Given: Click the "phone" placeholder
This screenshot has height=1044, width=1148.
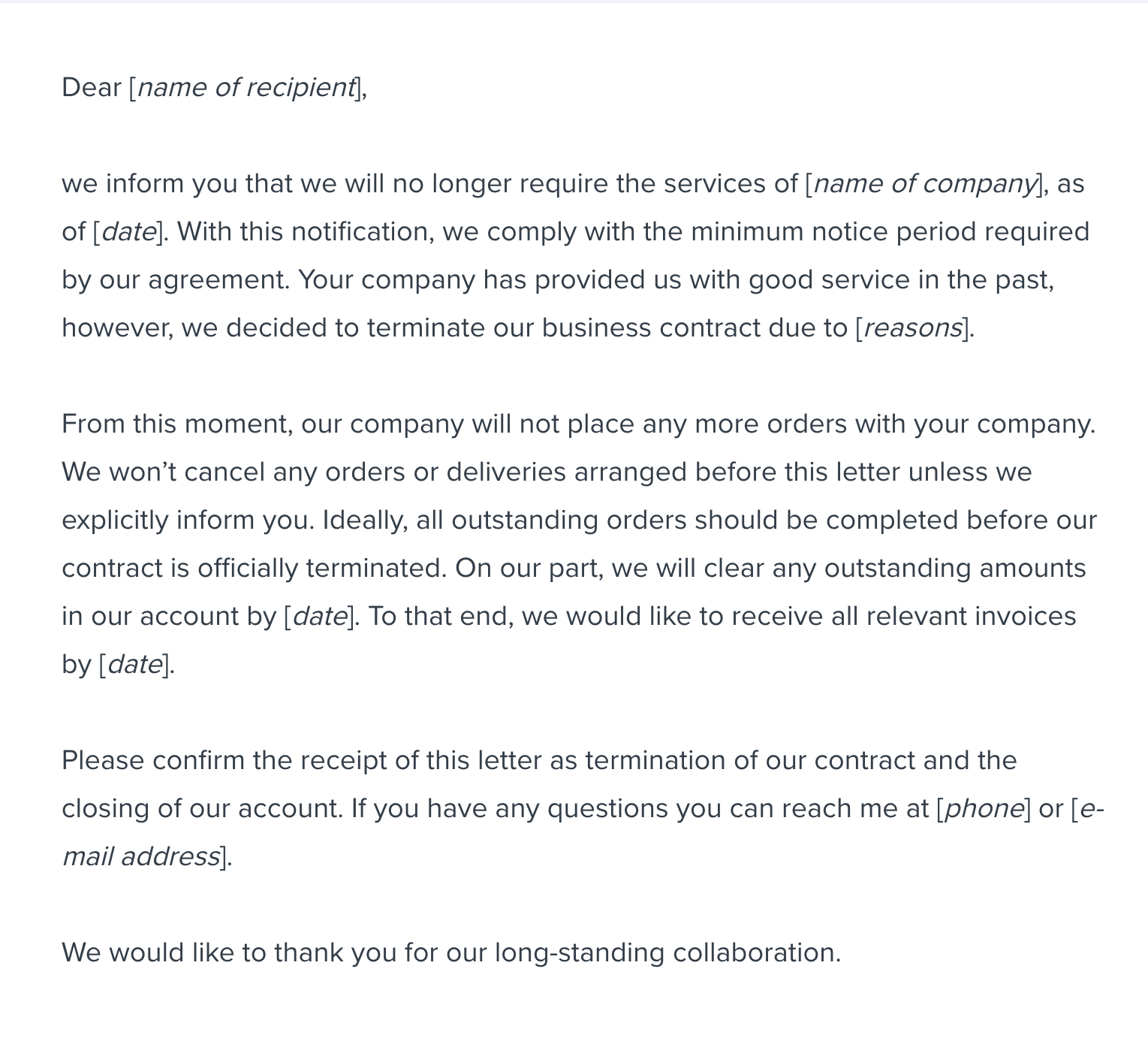Looking at the screenshot, I should [x=984, y=809].
